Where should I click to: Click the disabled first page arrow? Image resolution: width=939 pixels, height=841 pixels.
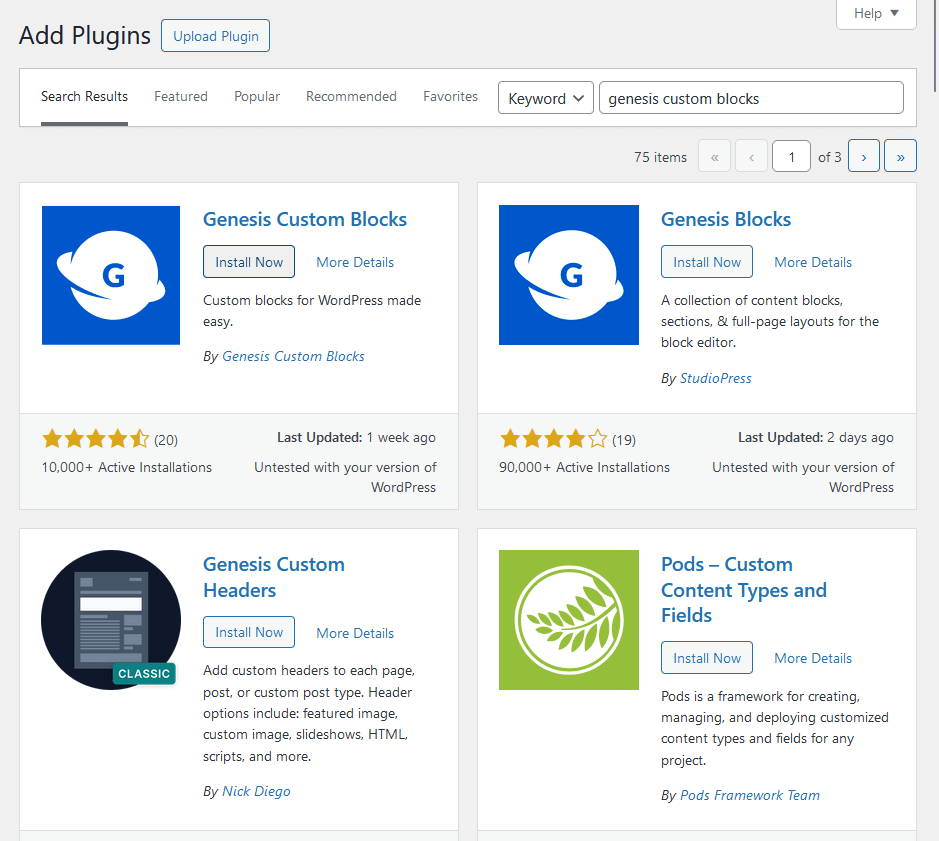714,156
